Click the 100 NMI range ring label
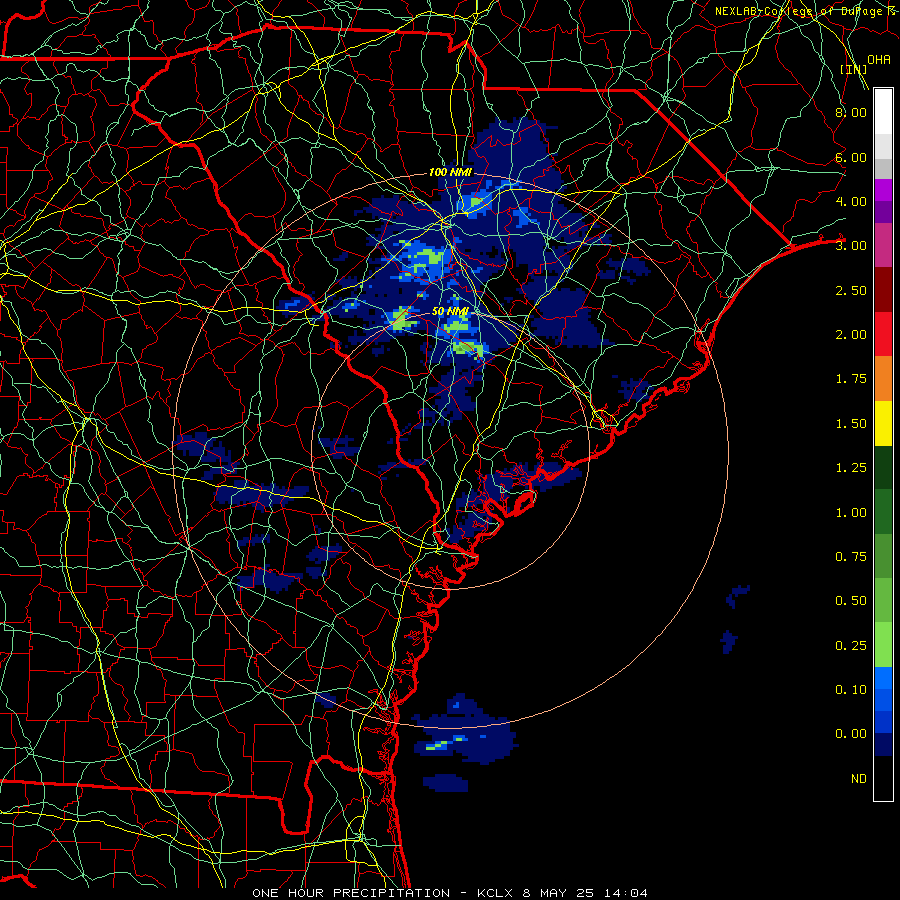The image size is (900, 900). tap(450, 172)
